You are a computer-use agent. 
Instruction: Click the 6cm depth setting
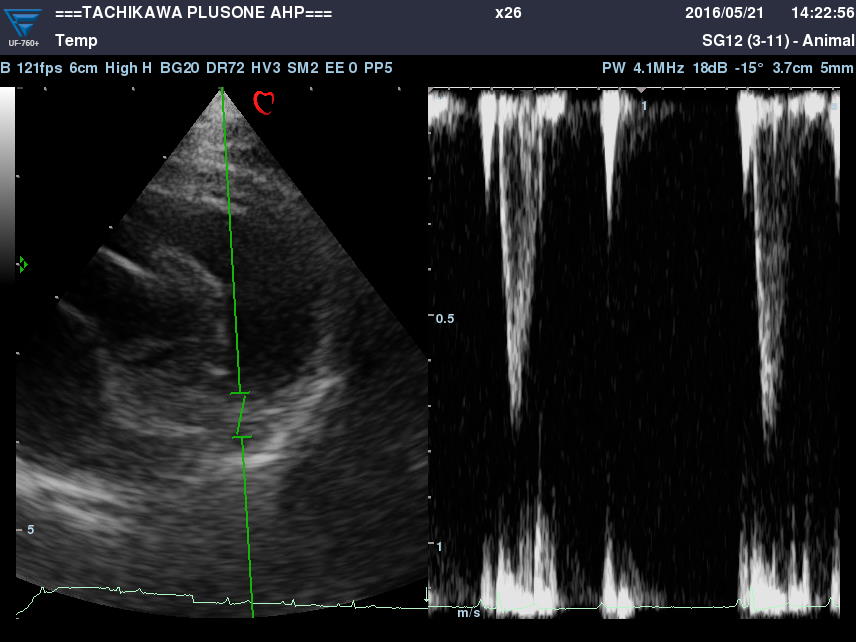(82, 68)
